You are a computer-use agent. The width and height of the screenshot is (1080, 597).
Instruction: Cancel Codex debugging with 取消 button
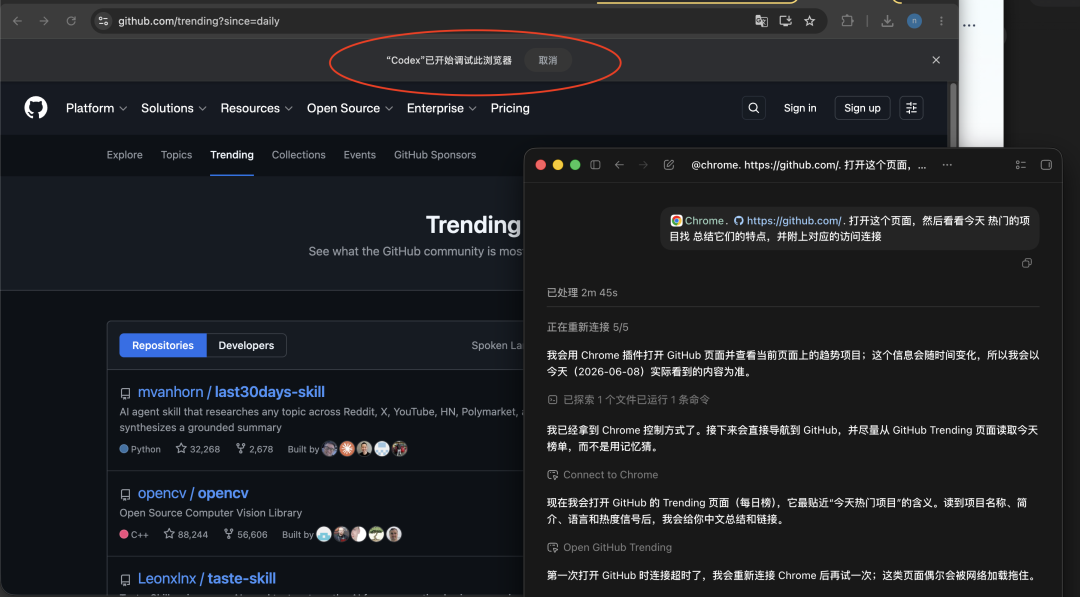(x=548, y=61)
